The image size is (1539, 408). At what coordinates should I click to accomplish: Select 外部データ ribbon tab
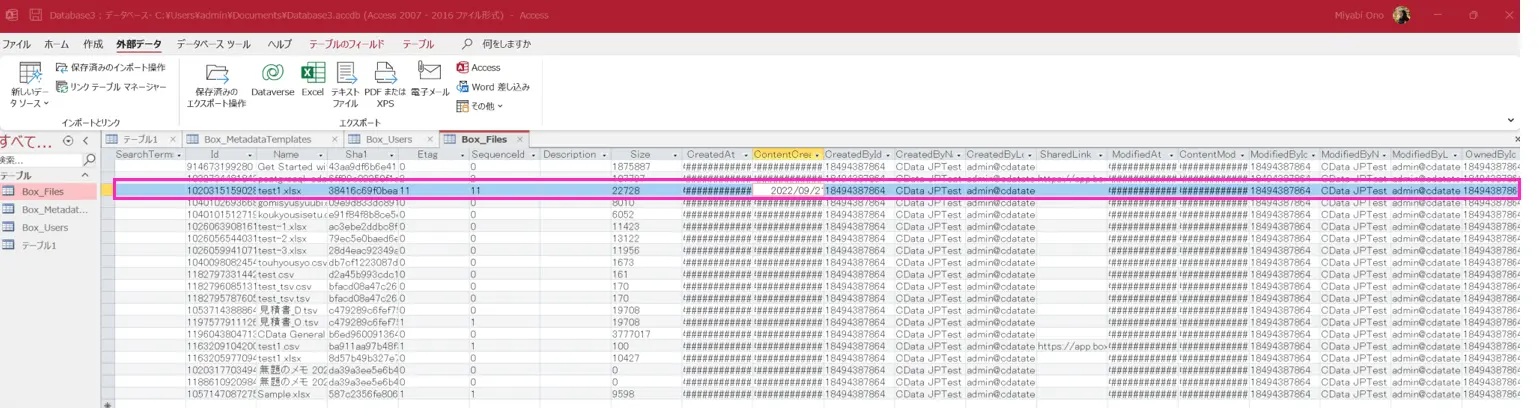[x=138, y=44]
